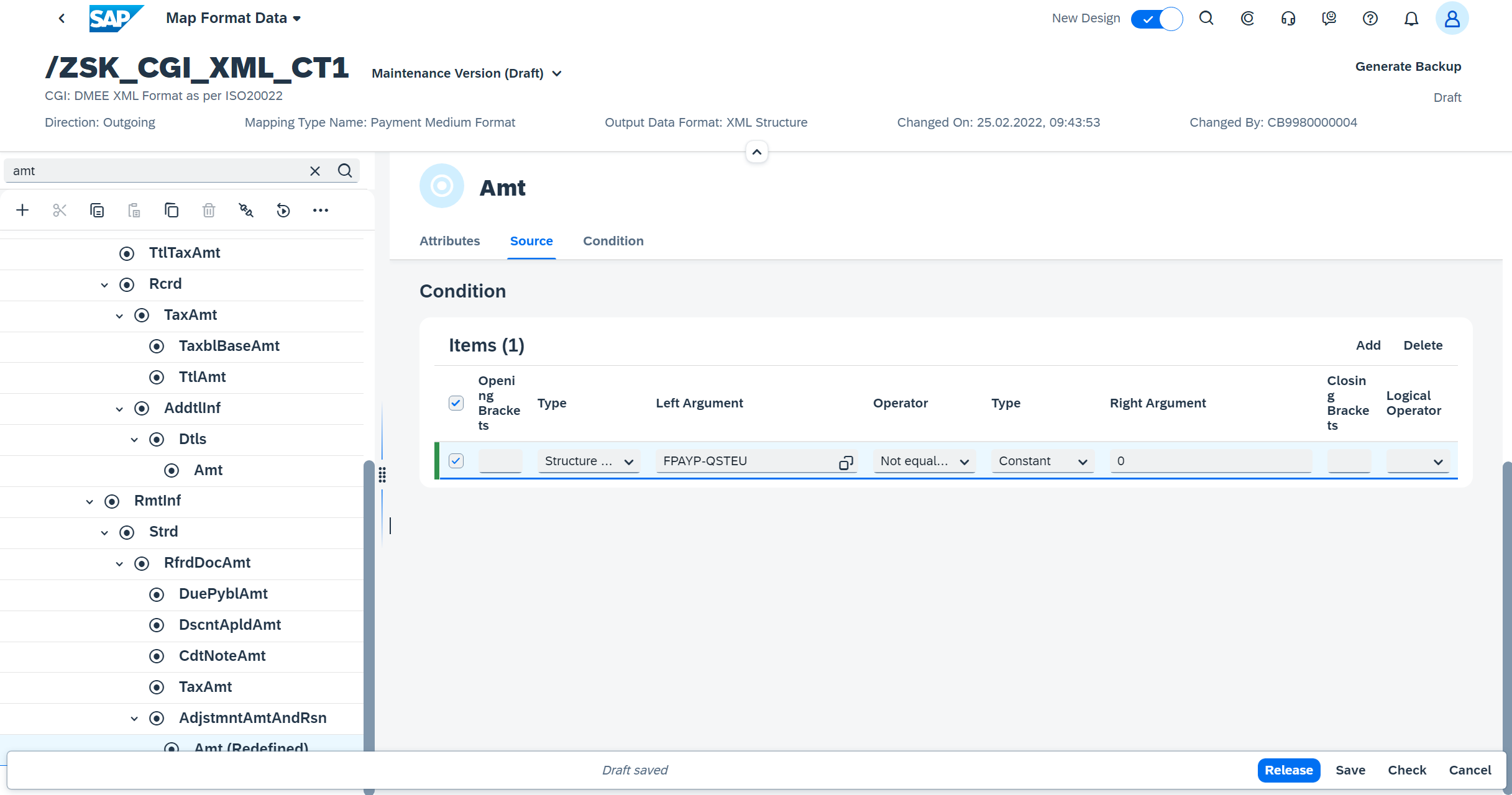Open the Logical Operator dropdown in the row

coord(1418,461)
